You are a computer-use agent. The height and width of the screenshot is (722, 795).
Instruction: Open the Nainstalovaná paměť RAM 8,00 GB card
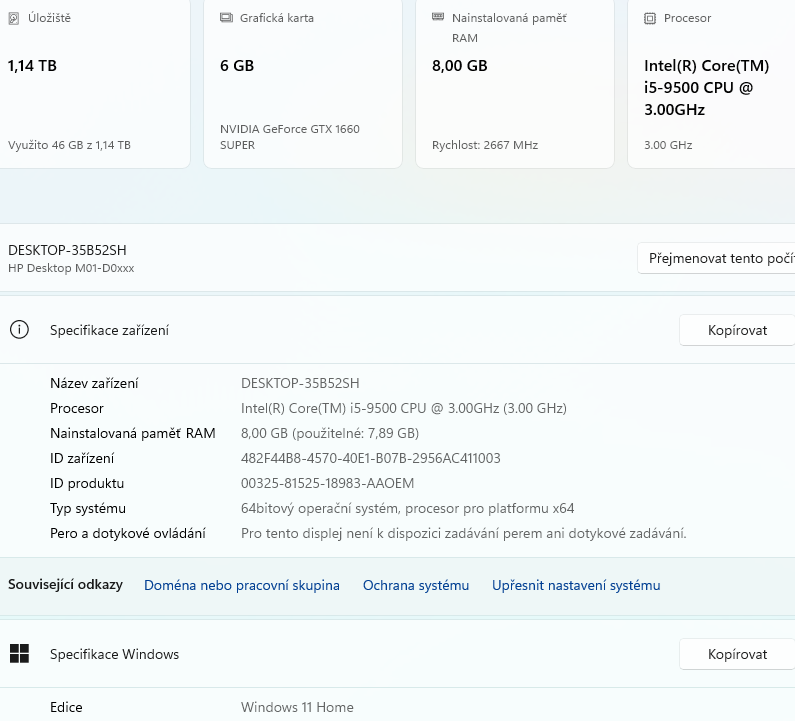(x=515, y=84)
